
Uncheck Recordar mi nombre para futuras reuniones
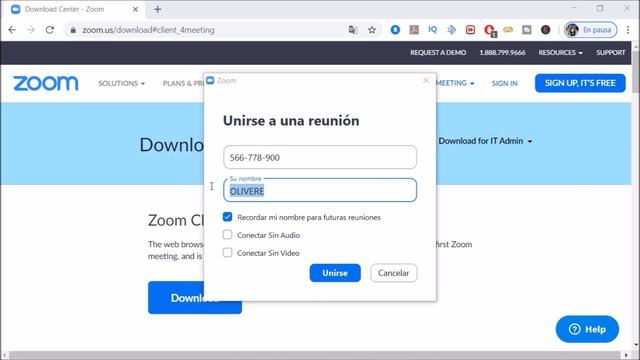227,217
